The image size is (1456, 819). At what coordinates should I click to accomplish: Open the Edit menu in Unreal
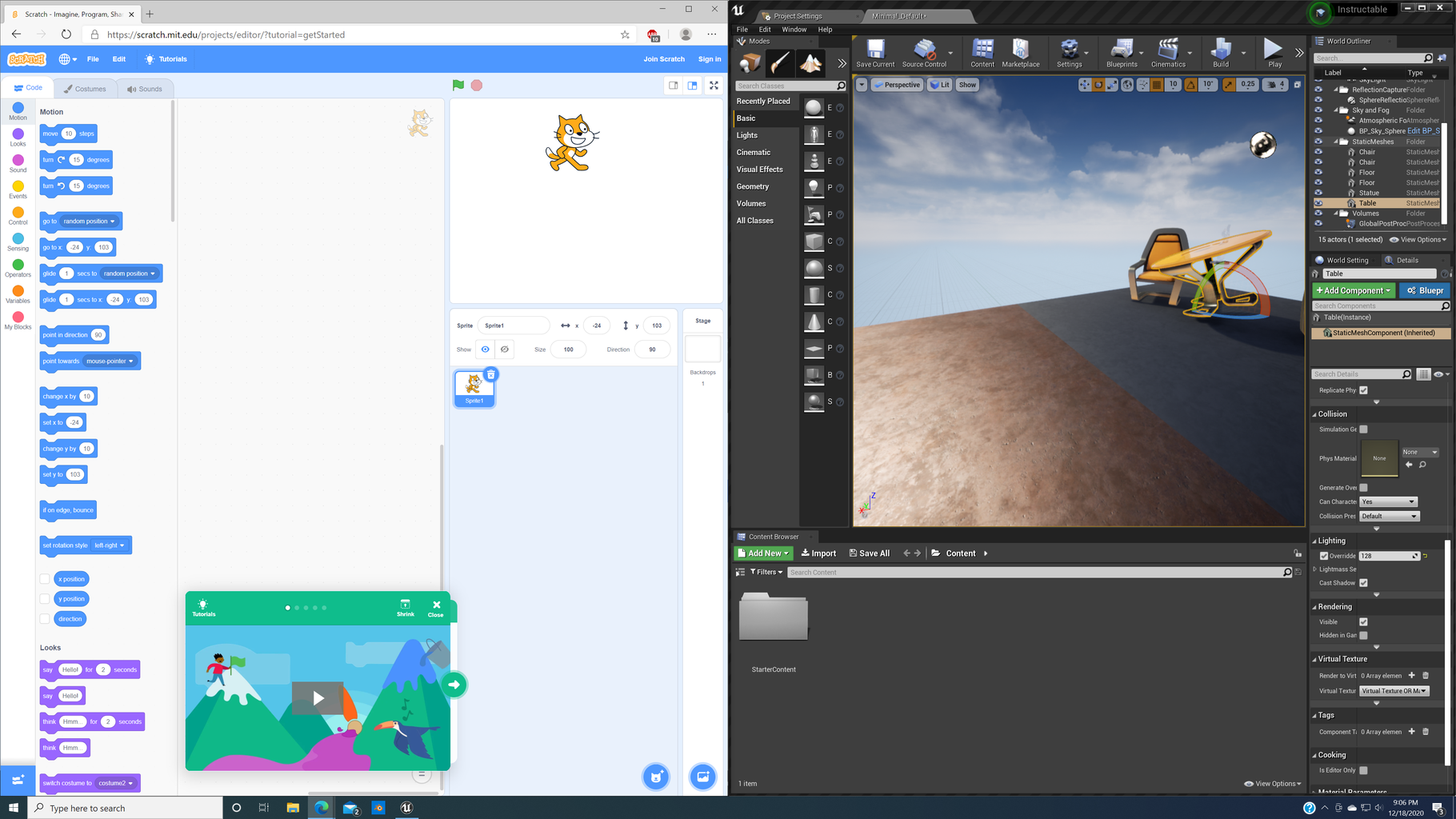764,29
